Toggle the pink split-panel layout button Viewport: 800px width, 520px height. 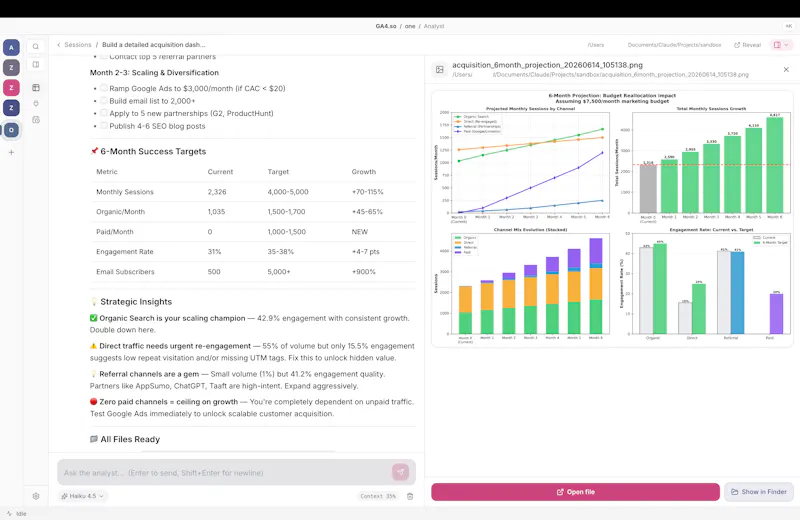click(x=777, y=45)
